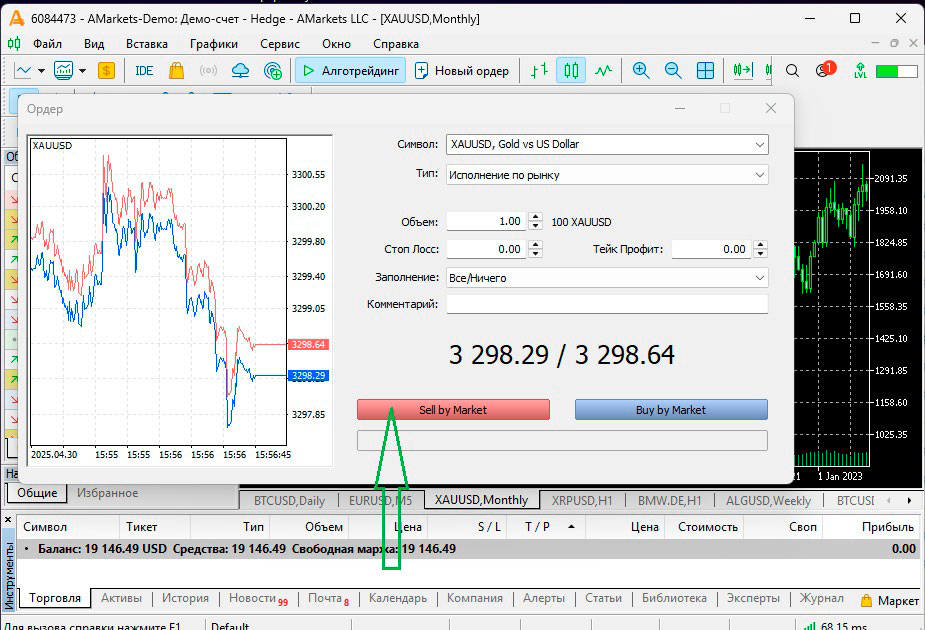Open the indicators list chart icon

(64, 71)
